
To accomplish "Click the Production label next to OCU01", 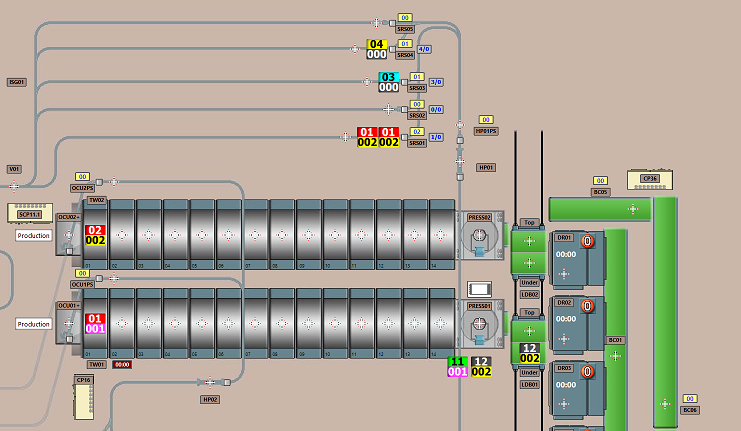I will tap(33, 324).
